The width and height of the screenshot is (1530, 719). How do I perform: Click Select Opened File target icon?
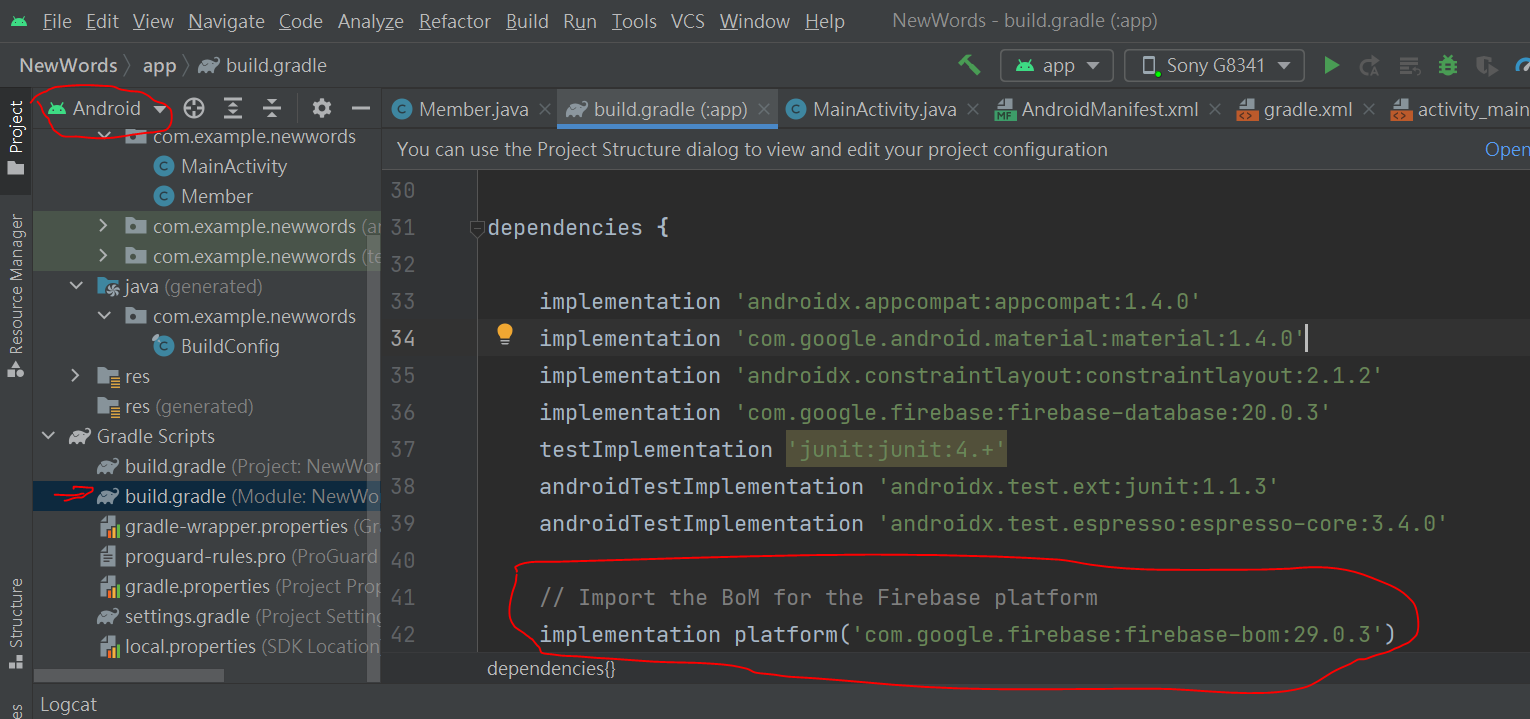tap(194, 108)
